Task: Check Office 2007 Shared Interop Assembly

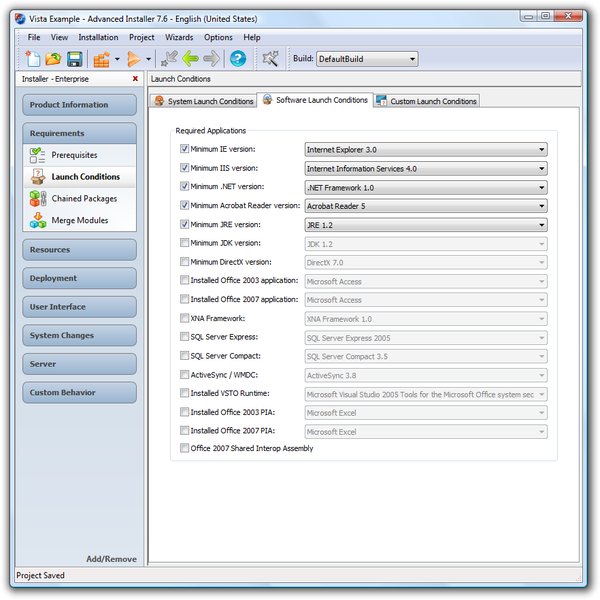Action: pos(184,448)
